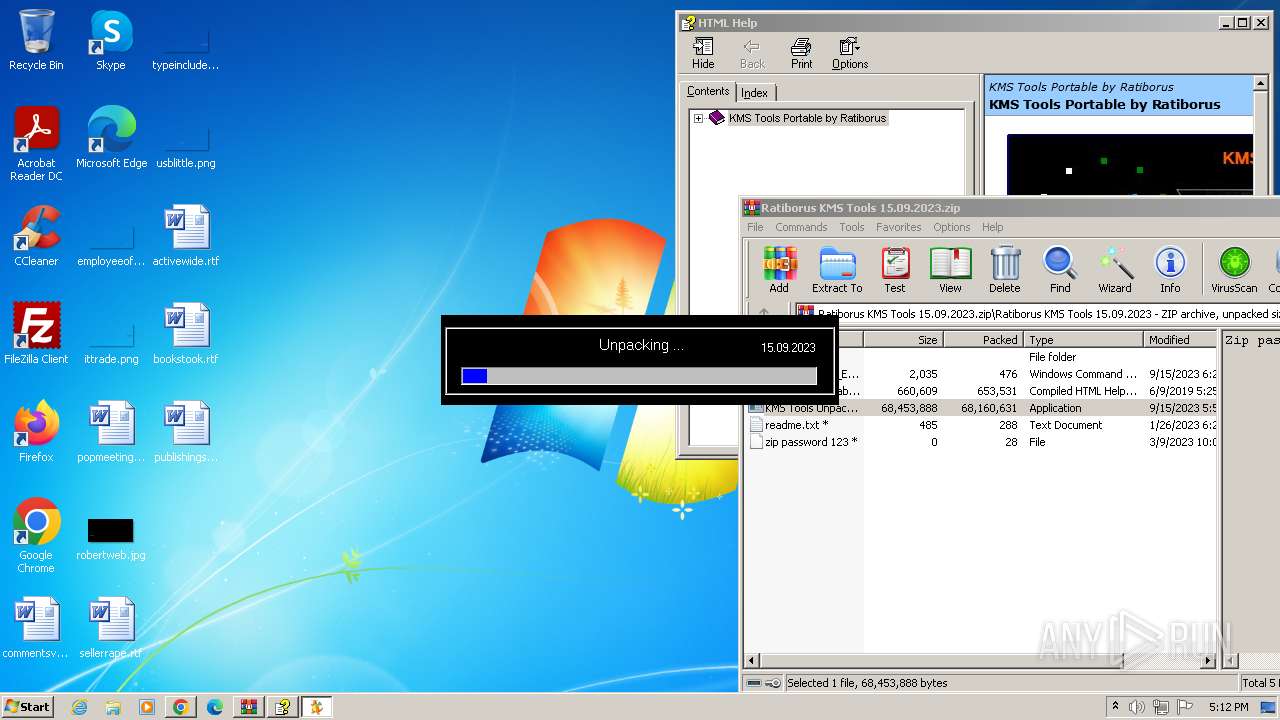The image size is (1280, 720).
Task: Select robertweb.jpg desktop file
Action: [111, 538]
